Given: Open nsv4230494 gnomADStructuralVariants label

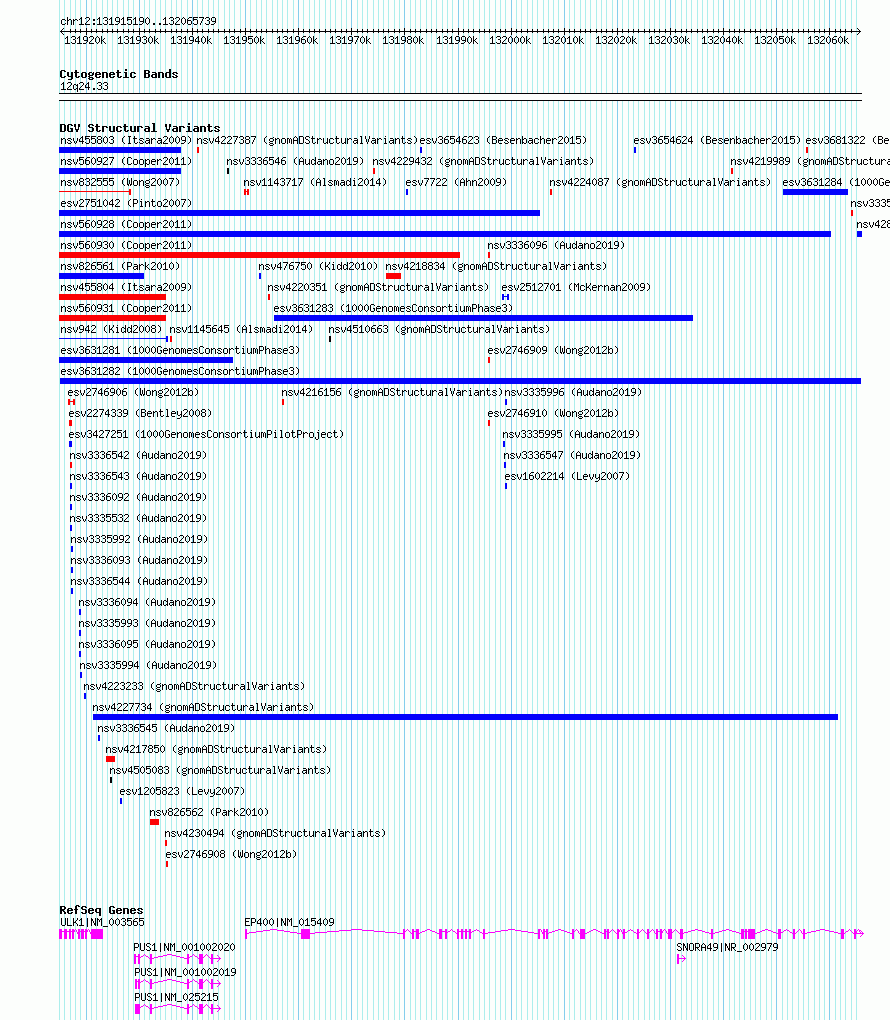Looking at the screenshot, I should point(275,833).
